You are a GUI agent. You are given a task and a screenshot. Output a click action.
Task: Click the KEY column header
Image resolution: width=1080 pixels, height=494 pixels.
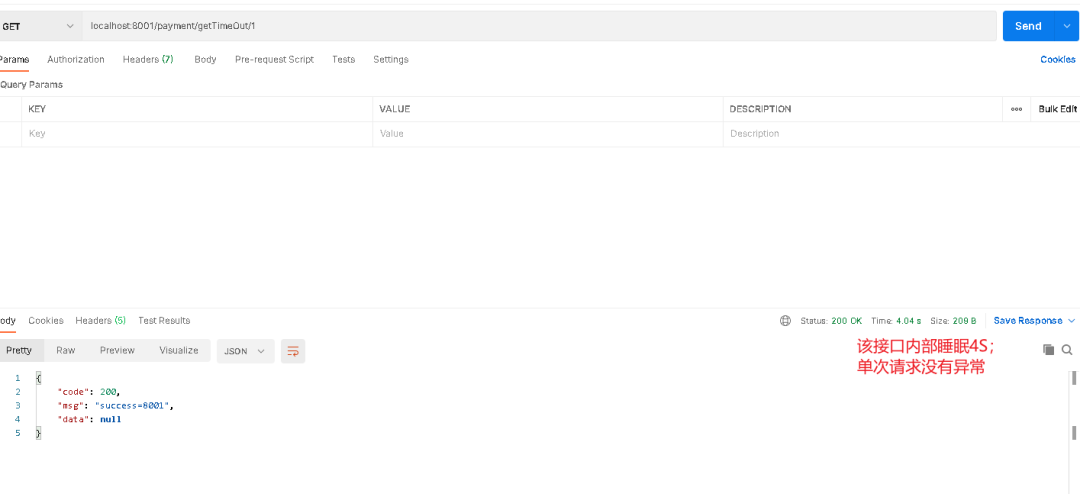coord(37,109)
